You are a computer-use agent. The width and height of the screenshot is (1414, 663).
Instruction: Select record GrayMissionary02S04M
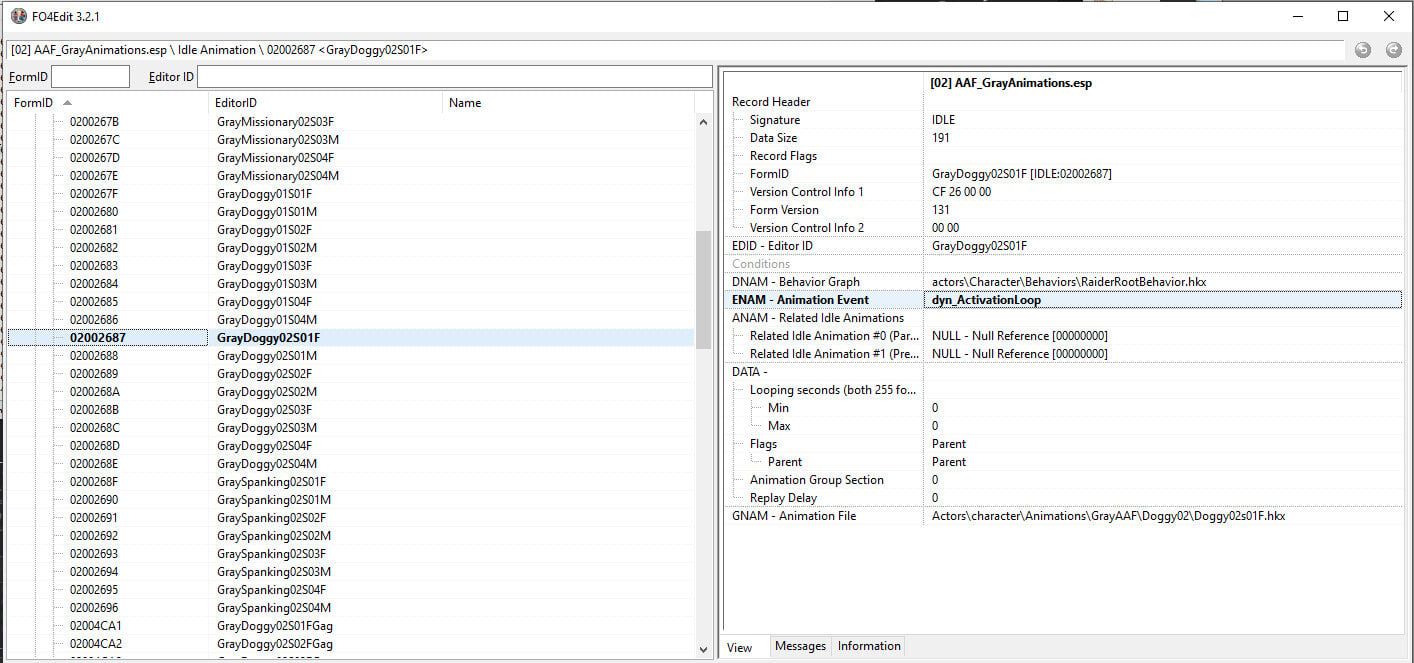point(351,176)
